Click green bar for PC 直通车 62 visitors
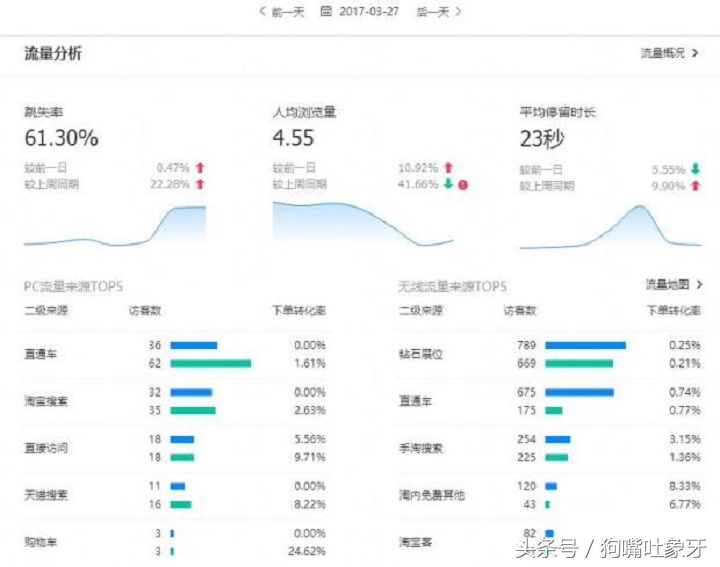The image size is (720, 567). (211, 364)
